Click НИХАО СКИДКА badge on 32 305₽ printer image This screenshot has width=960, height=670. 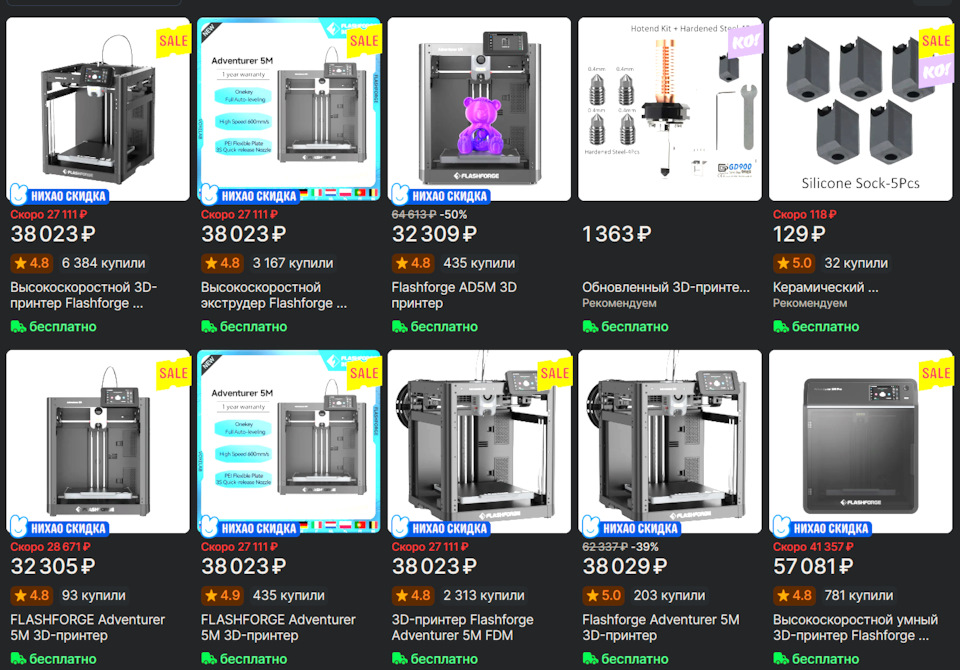[x=59, y=528]
